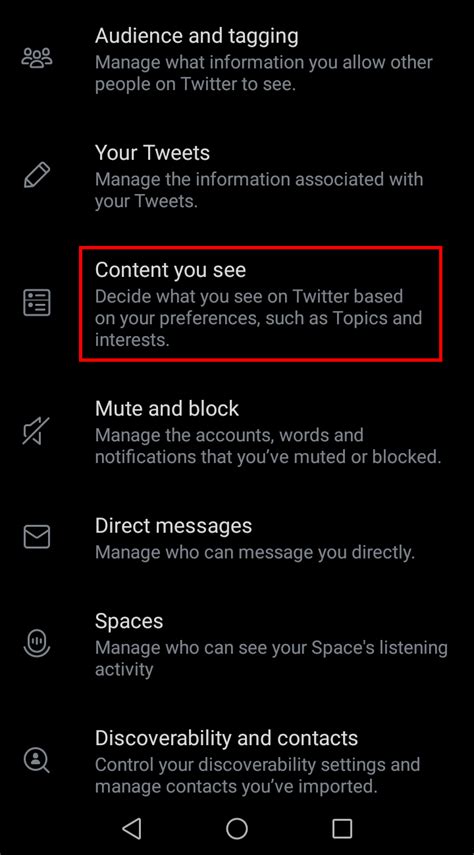Tap the Spaces microphone icon
The height and width of the screenshot is (855, 474).
tap(37, 642)
